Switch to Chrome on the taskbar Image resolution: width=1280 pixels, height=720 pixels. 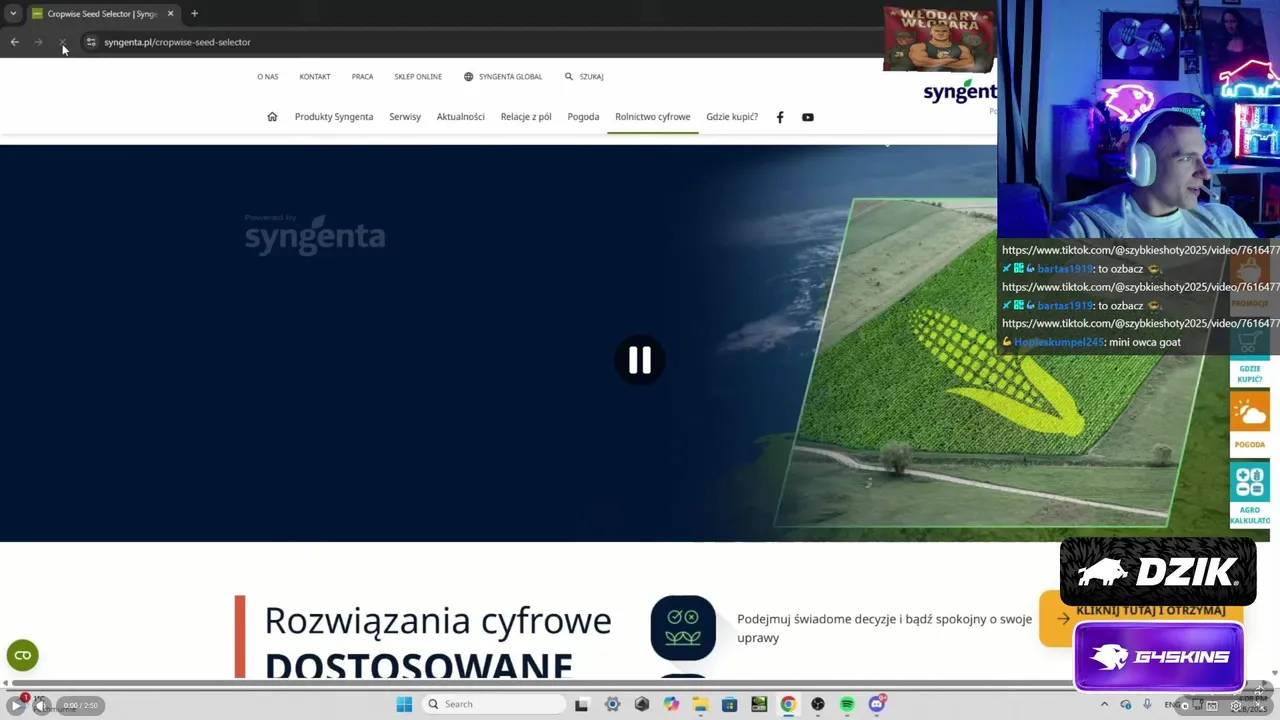pos(788,704)
